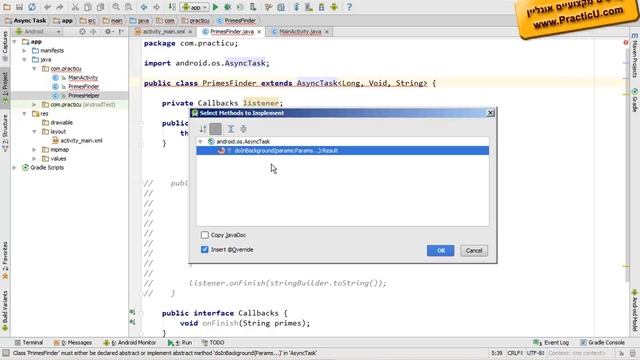Click the 'practicu' breadcrumb in navigation bar
Viewport: 640px width, 360px height.
(196, 20)
